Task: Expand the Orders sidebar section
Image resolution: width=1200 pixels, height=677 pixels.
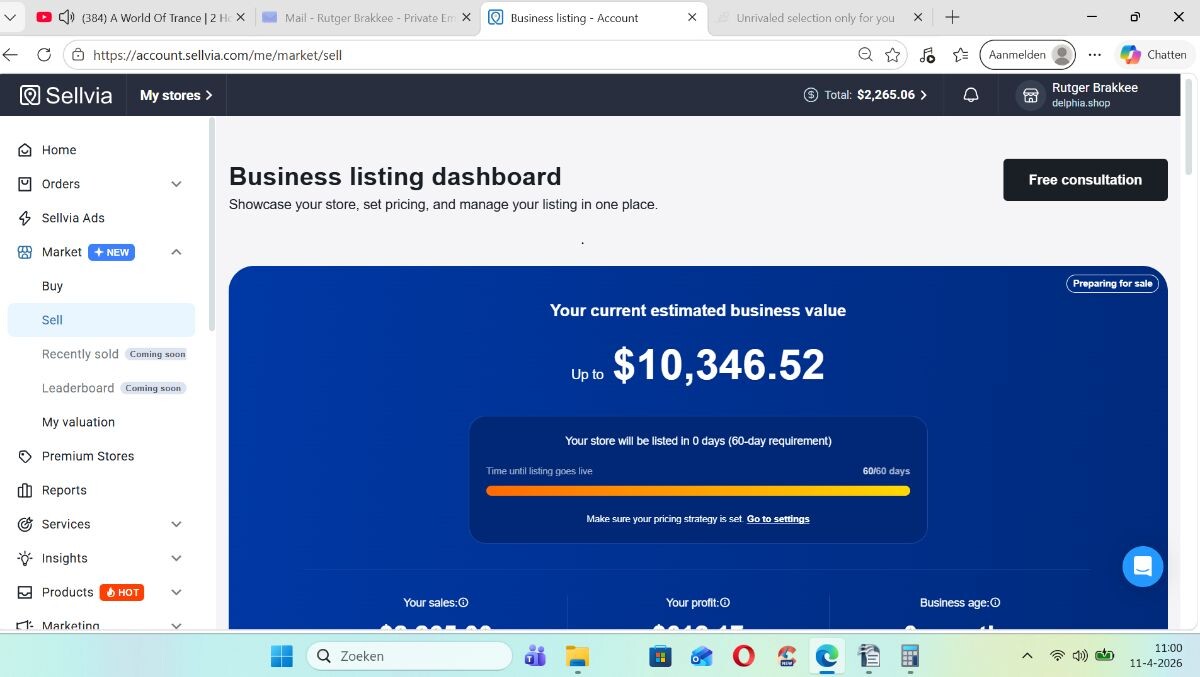Action: (x=176, y=184)
